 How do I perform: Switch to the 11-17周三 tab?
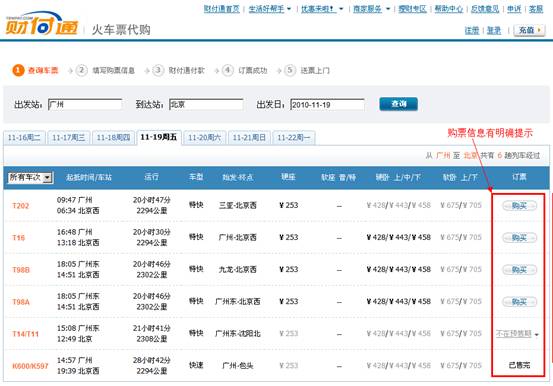click(x=68, y=138)
